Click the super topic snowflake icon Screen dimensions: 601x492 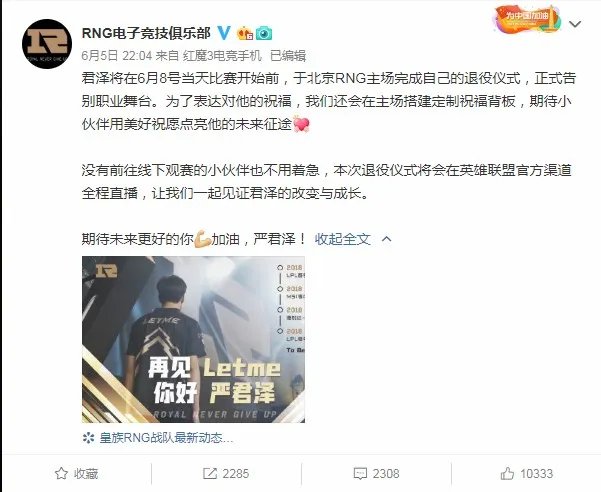89,438
